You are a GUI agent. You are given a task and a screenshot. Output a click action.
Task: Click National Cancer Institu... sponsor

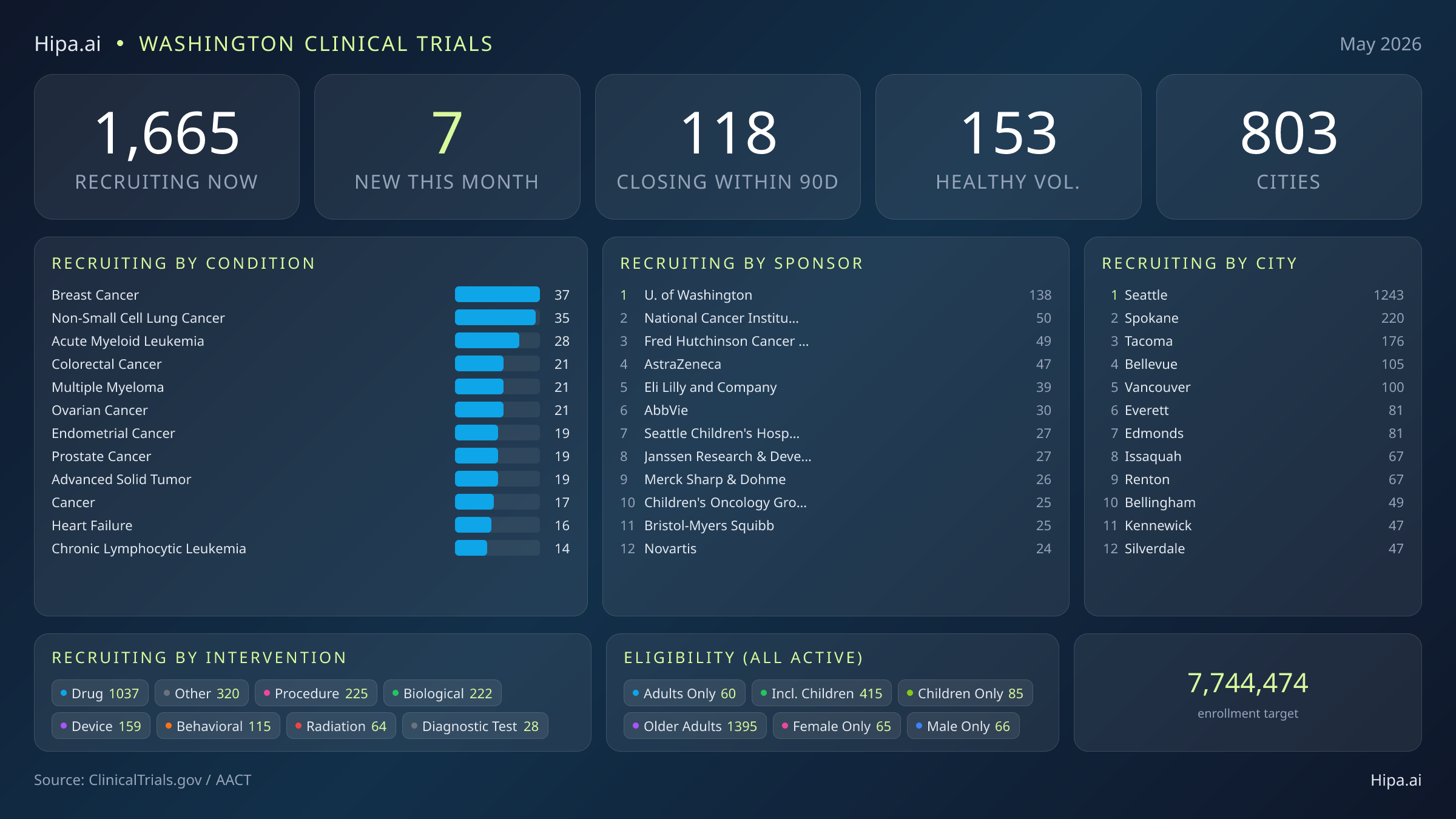[x=835, y=317]
